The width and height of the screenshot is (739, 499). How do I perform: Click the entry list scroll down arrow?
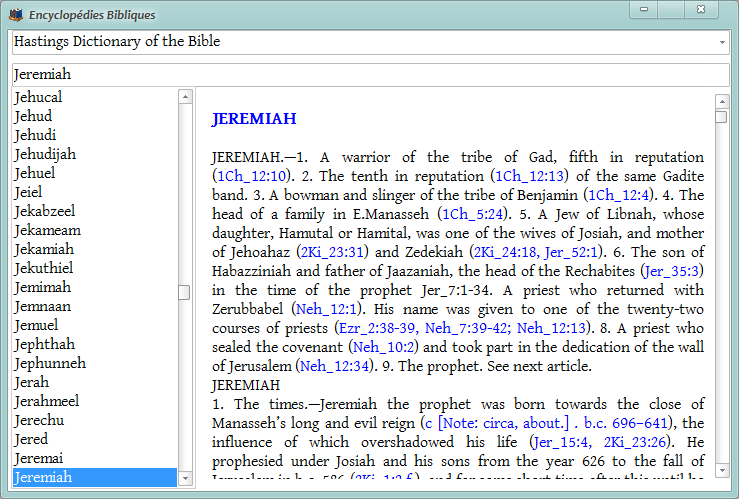[185, 479]
